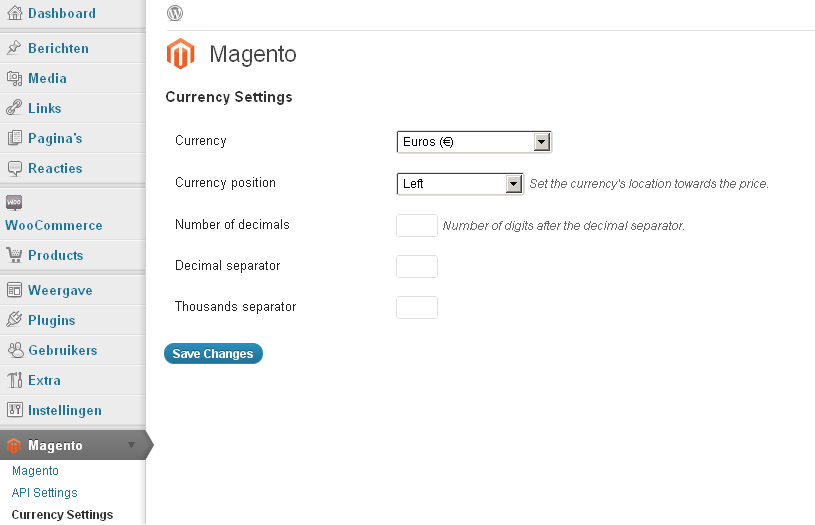Open the Currency position Left dropdown
The image size is (815, 525).
[460, 183]
